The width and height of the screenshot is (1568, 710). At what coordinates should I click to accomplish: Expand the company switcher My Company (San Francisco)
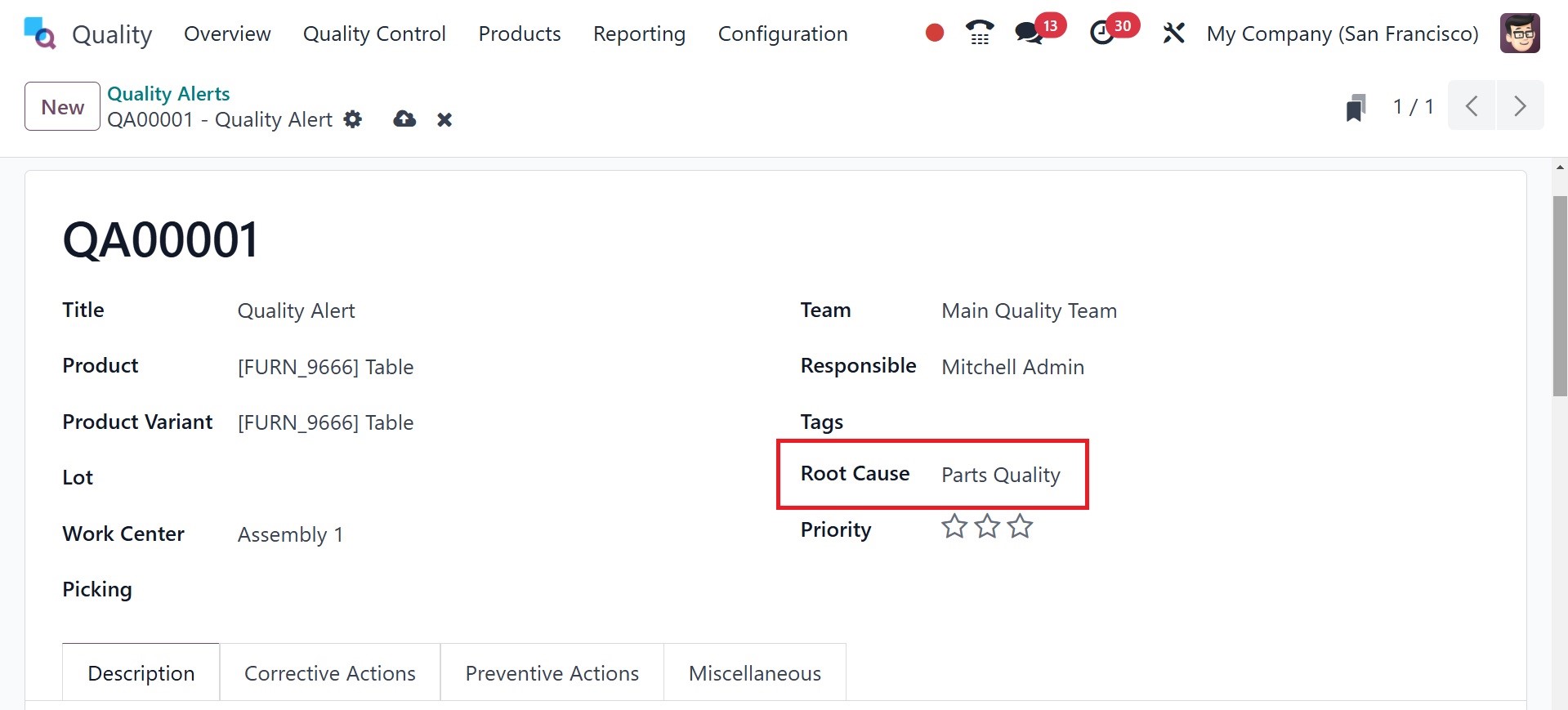tap(1342, 33)
